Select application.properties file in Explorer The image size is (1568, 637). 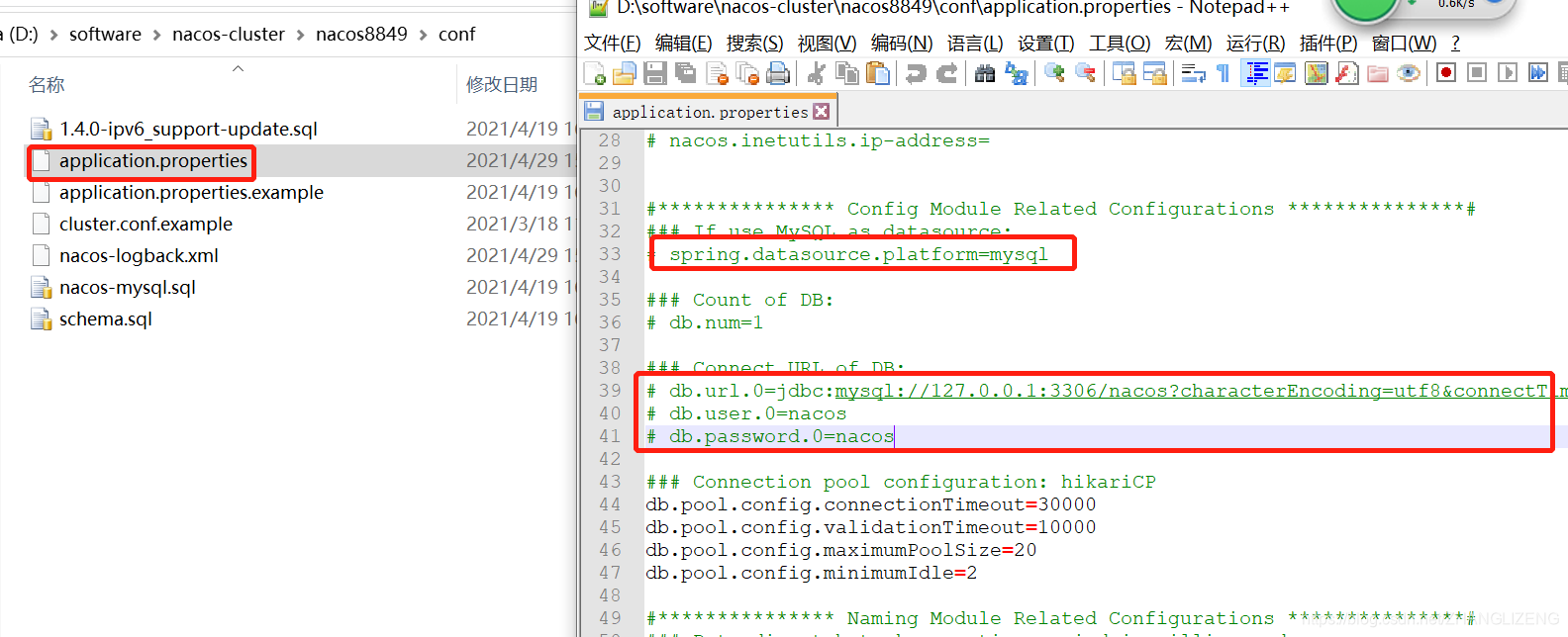pyautogui.click(x=153, y=161)
